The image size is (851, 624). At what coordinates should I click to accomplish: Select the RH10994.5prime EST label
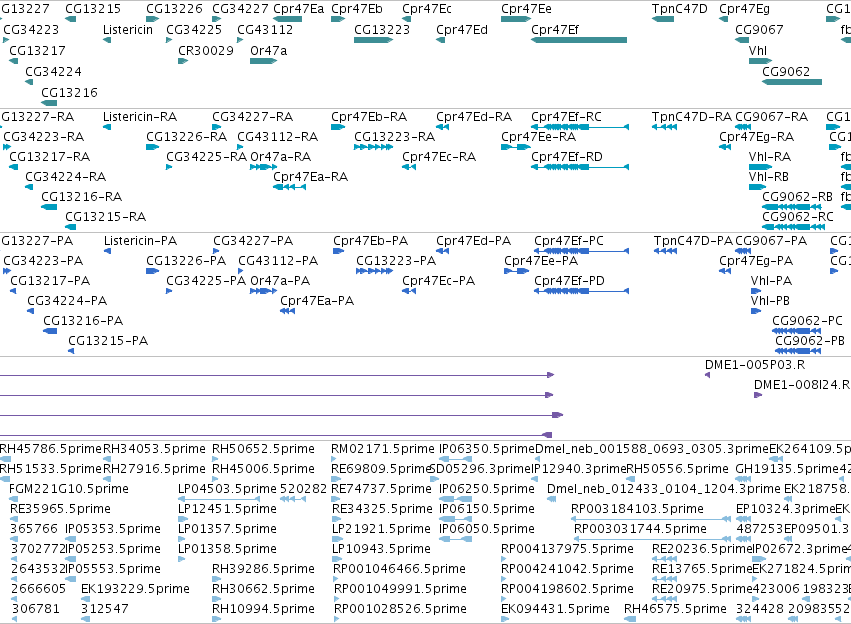(263, 609)
